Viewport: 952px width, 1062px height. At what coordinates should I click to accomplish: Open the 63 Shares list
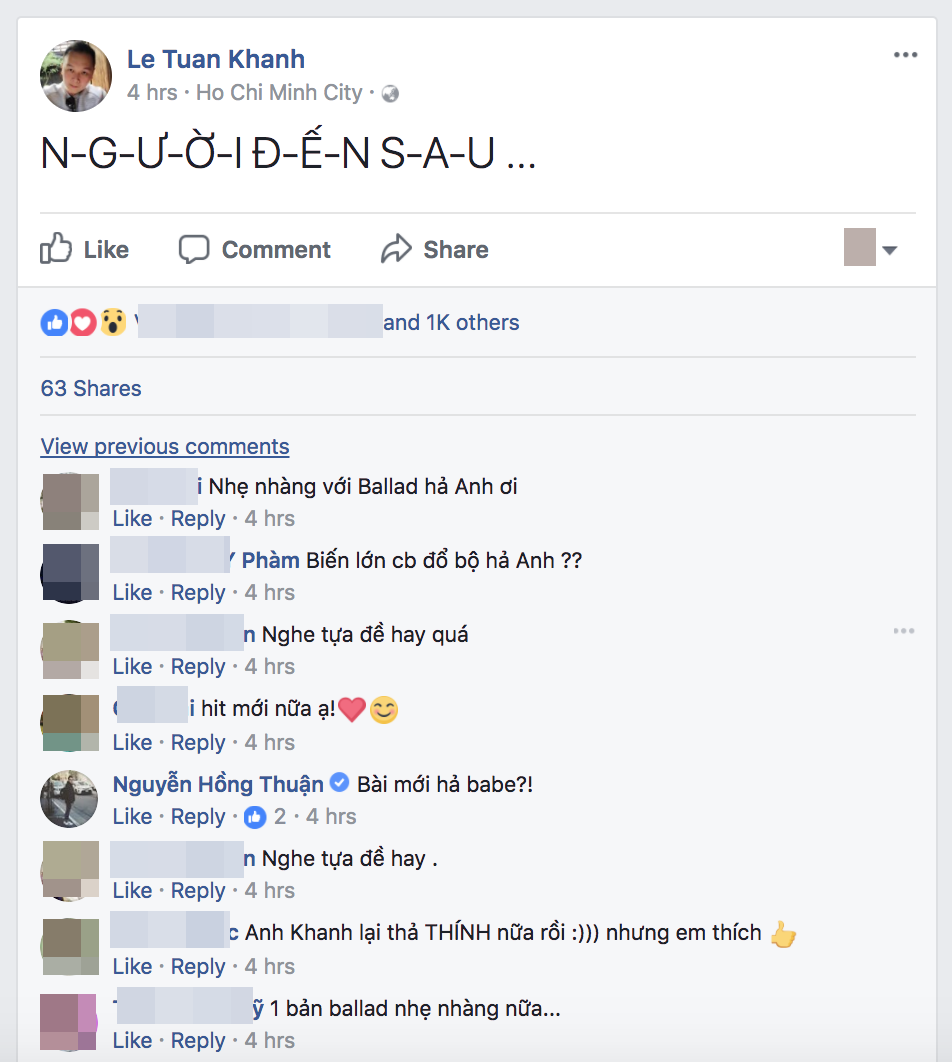pyautogui.click(x=91, y=388)
